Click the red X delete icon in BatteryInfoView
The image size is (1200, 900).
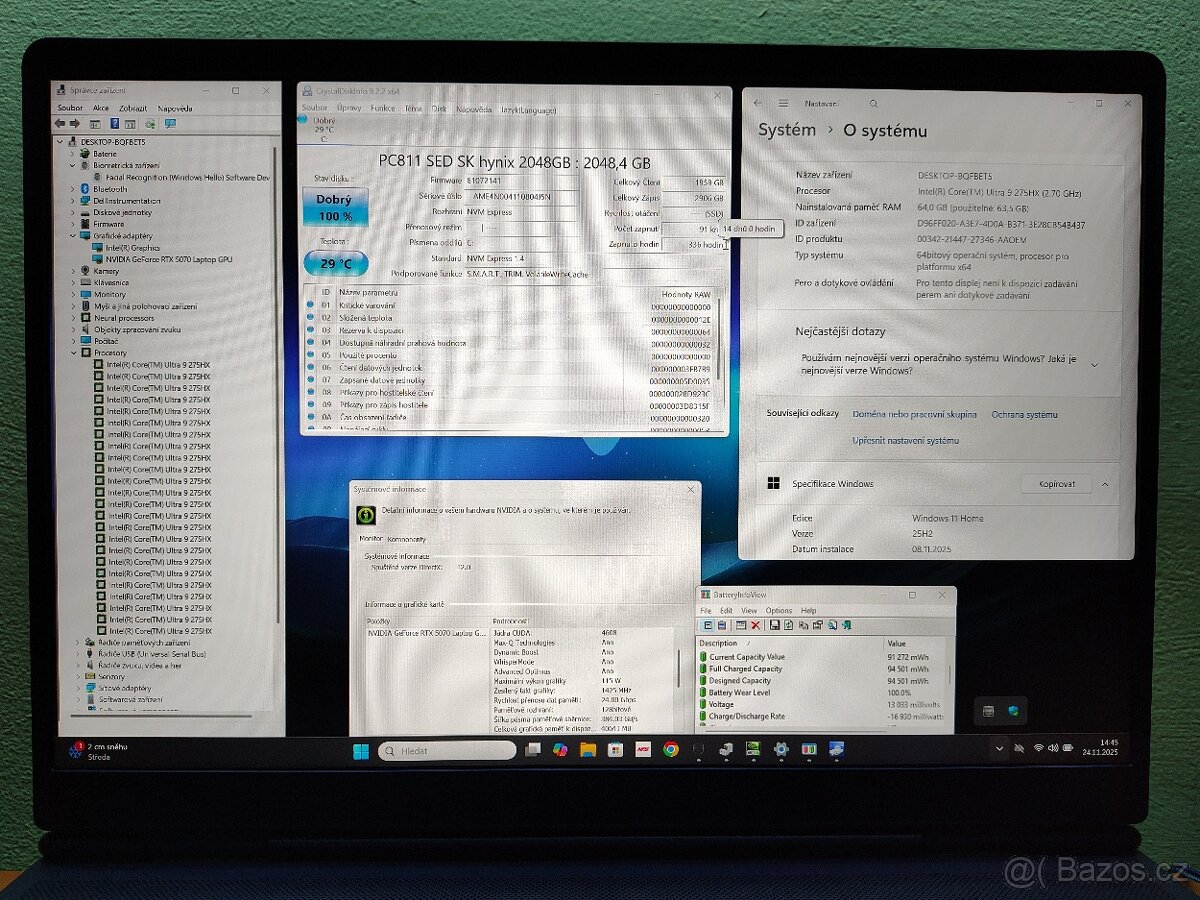(755, 624)
